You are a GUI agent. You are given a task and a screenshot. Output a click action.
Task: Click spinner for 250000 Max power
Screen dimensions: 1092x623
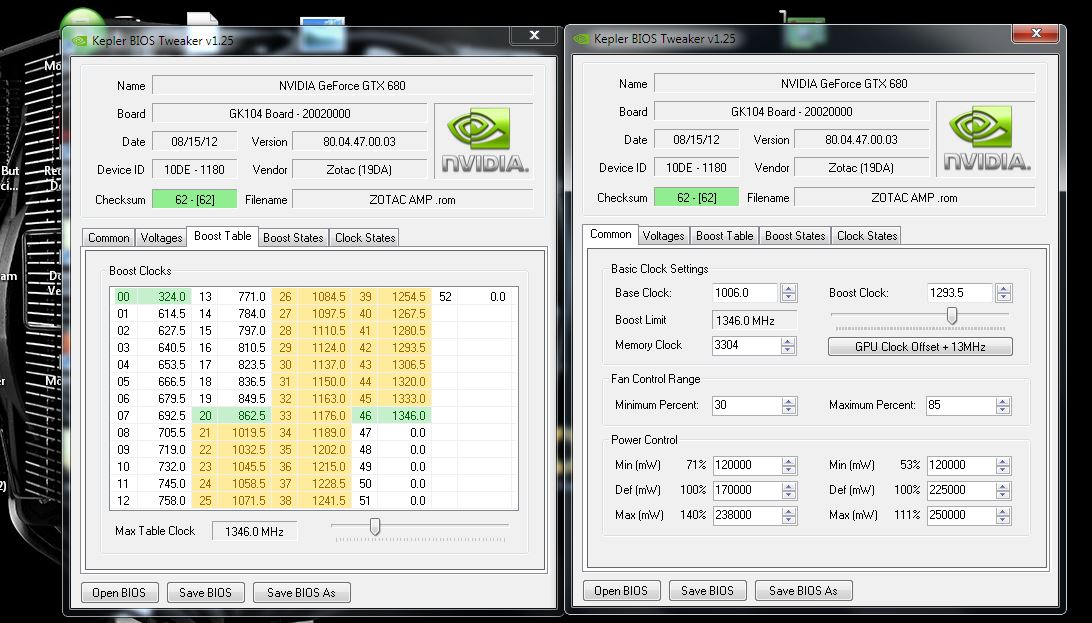coord(1003,515)
